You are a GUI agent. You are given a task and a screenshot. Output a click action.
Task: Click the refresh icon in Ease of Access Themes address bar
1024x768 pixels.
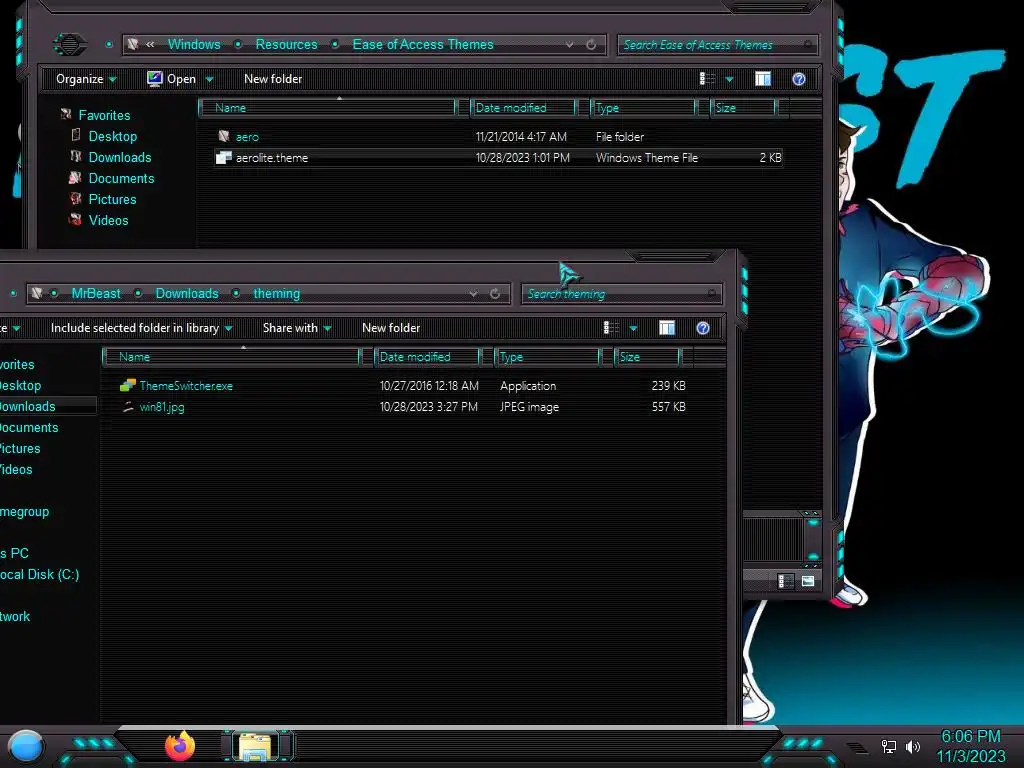[x=591, y=44]
